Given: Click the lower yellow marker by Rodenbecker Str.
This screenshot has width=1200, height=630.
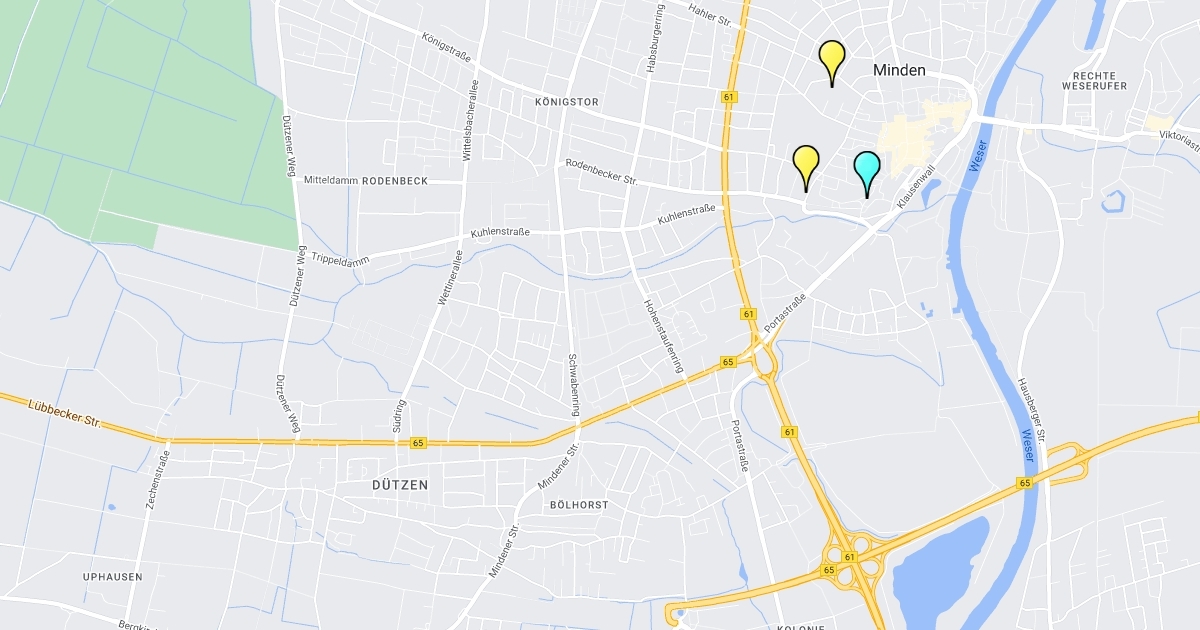Looking at the screenshot, I should [806, 166].
